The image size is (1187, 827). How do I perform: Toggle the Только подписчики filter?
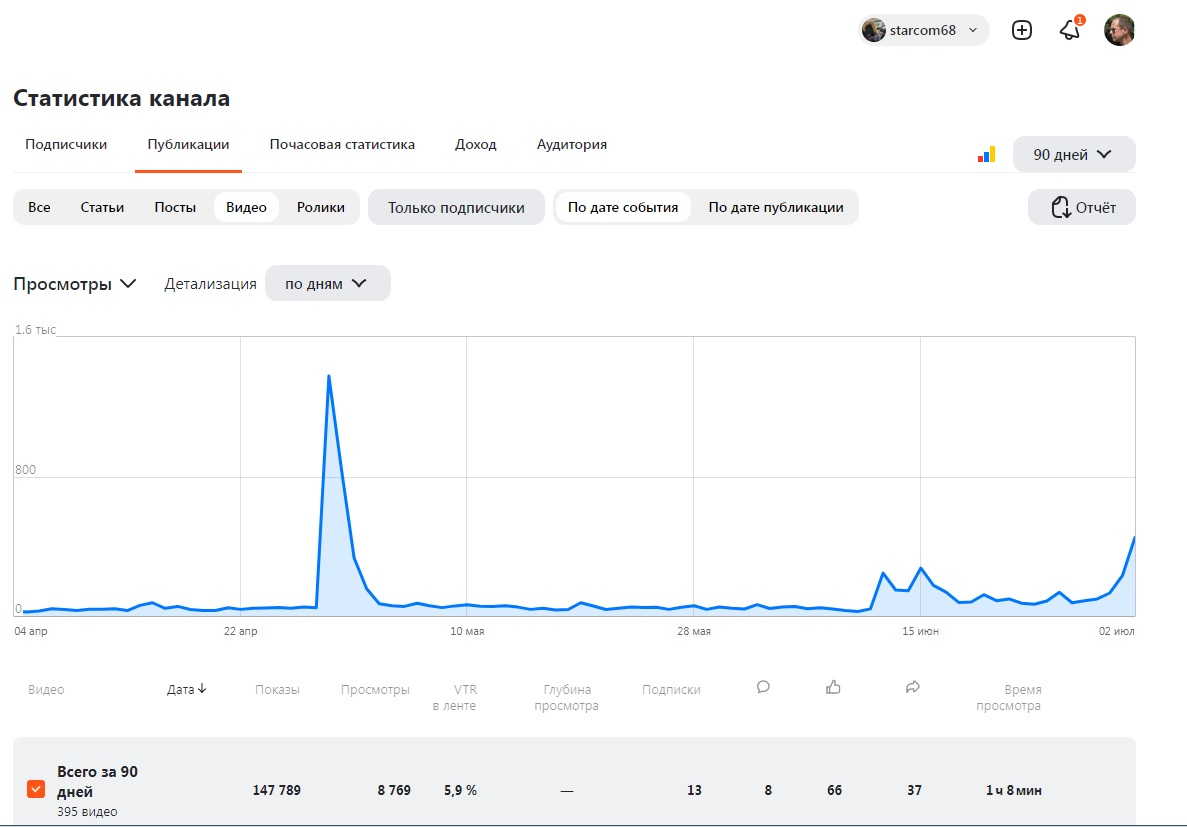(x=456, y=207)
